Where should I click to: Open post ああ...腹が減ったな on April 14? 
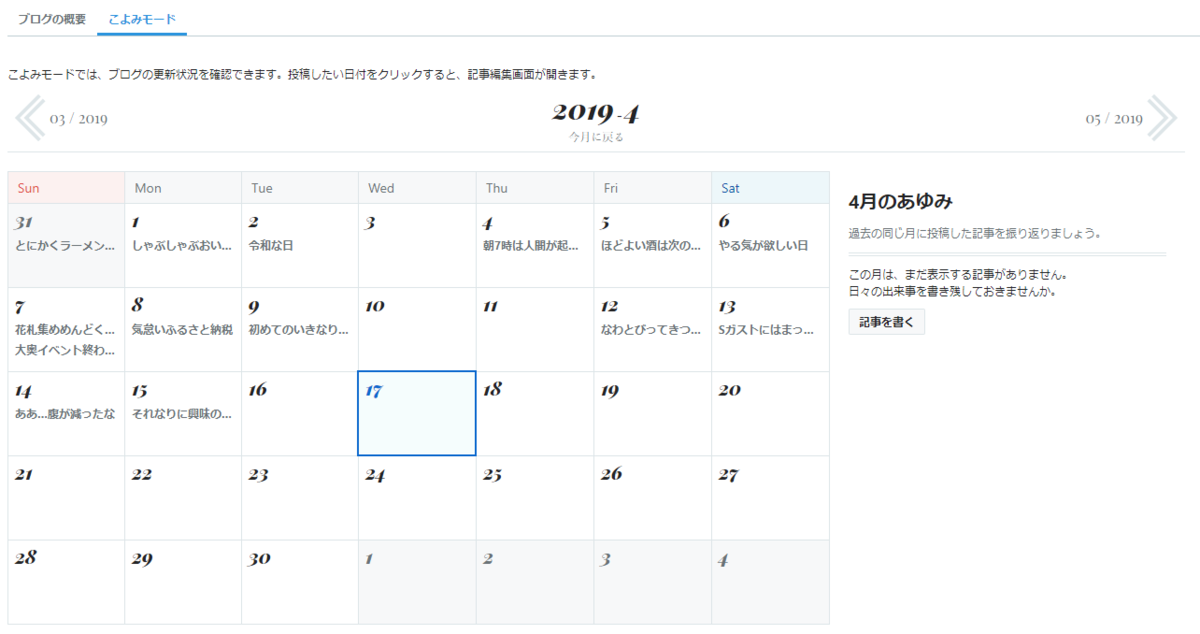click(x=65, y=413)
